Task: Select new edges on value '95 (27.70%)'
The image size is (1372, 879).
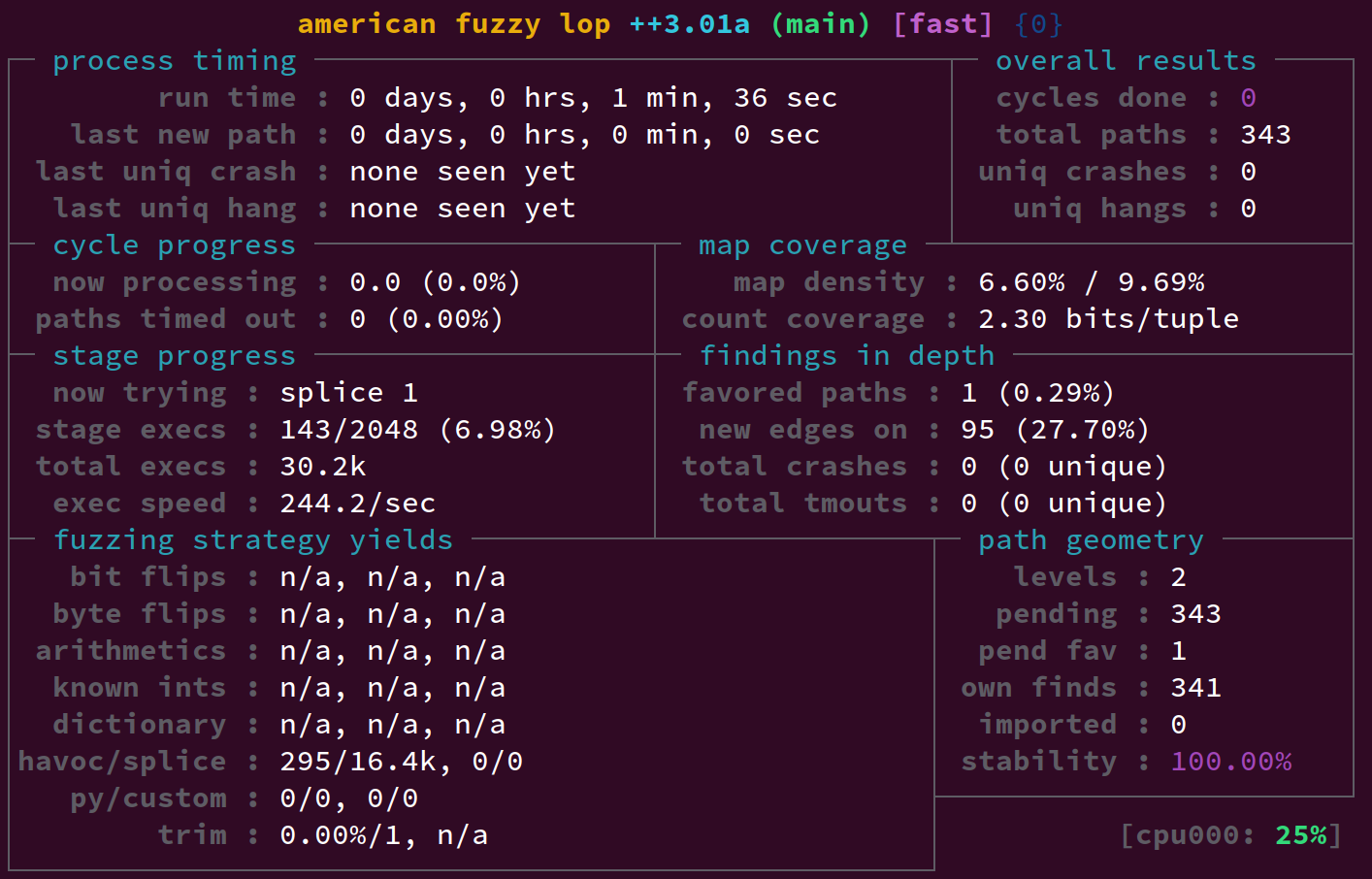Action: [x=1056, y=430]
